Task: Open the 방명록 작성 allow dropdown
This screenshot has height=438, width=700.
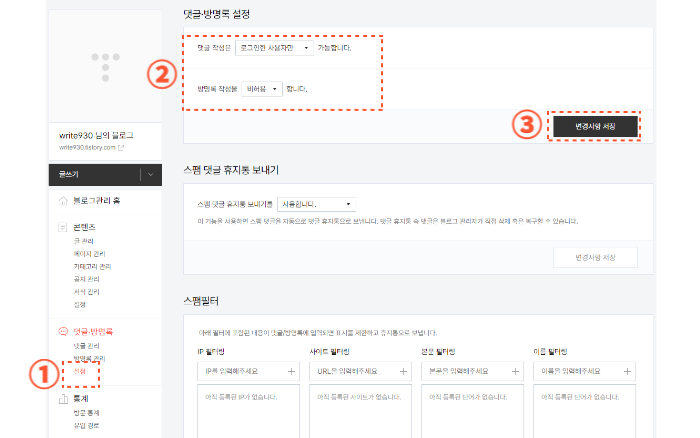Action: click(x=262, y=89)
